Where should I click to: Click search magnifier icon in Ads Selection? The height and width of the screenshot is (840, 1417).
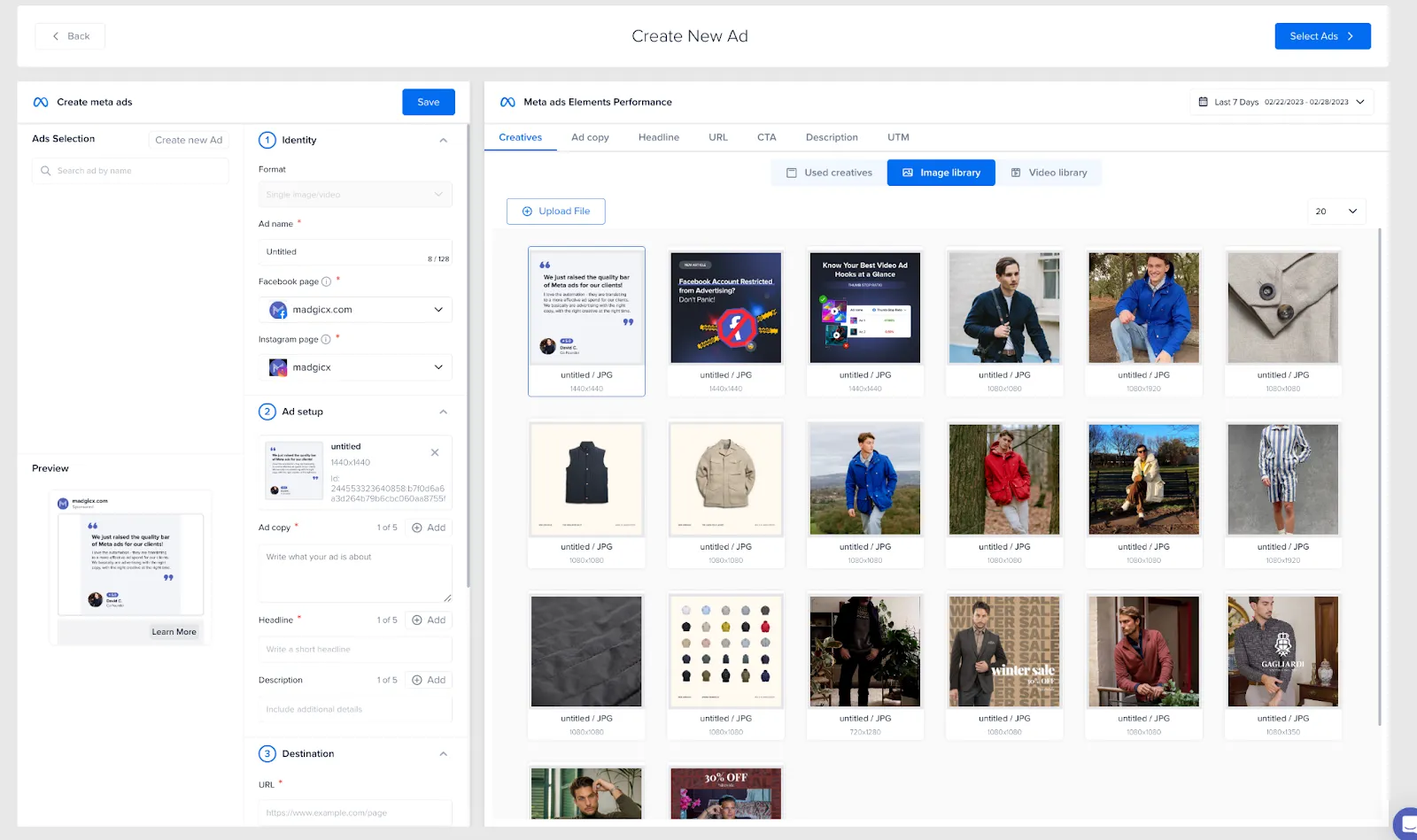(x=46, y=171)
